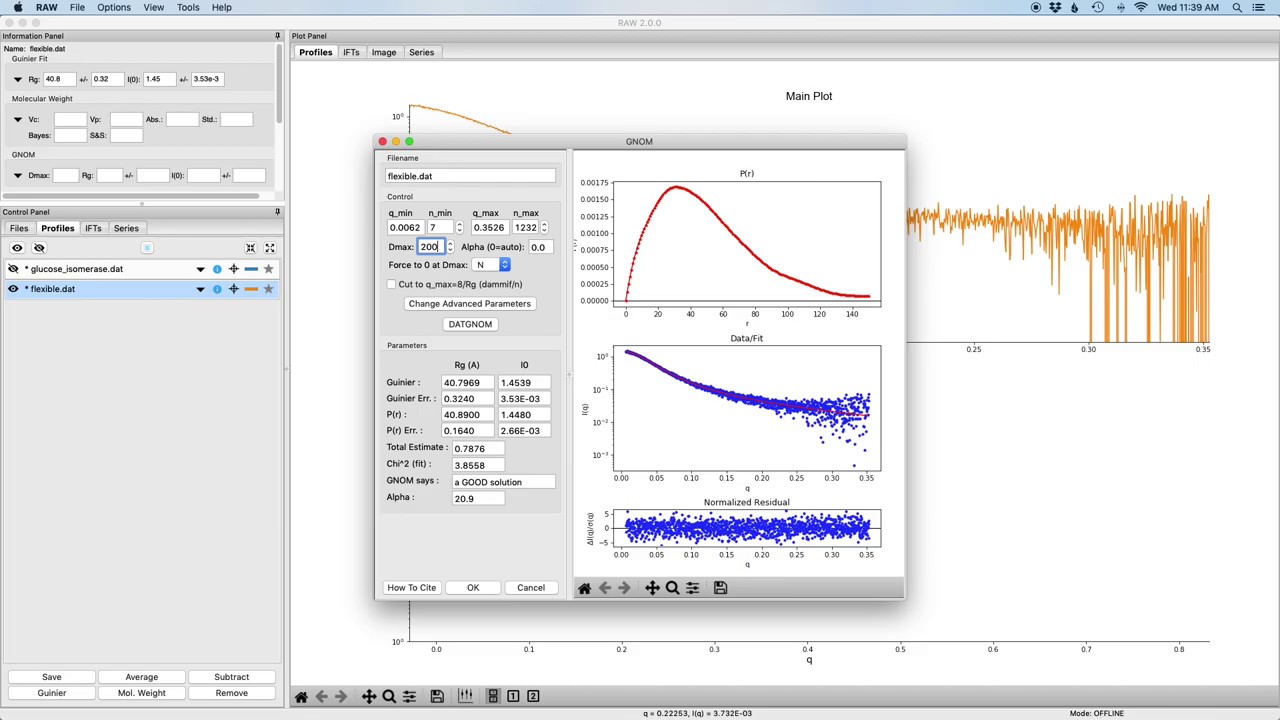Switch to the Image tab in Plot Panel

pyautogui.click(x=384, y=52)
